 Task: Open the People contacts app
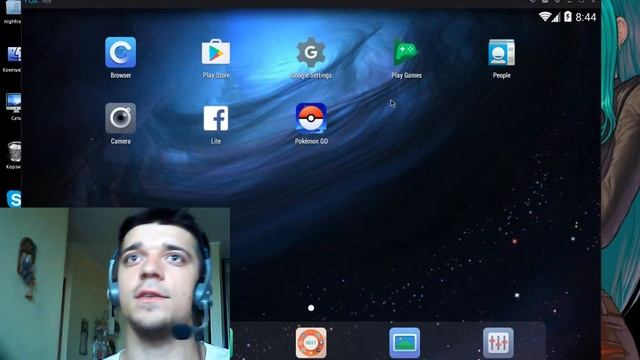501,53
